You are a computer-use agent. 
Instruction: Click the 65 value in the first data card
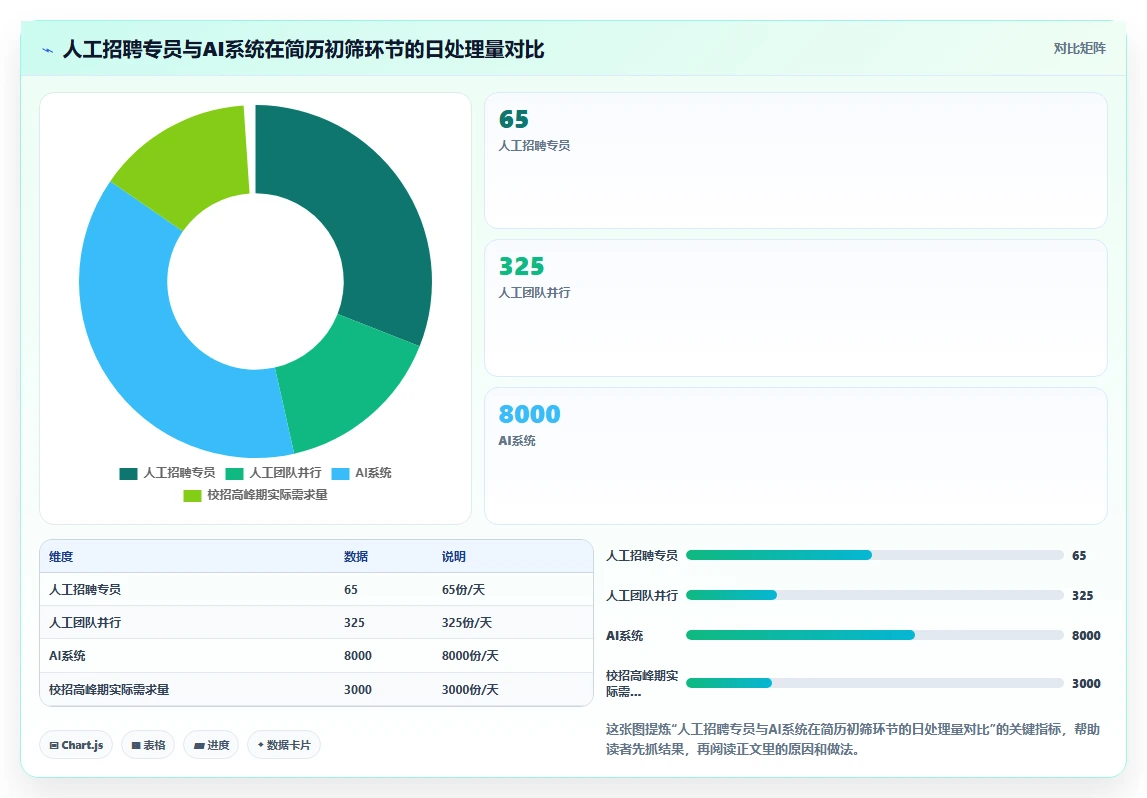[x=514, y=119]
